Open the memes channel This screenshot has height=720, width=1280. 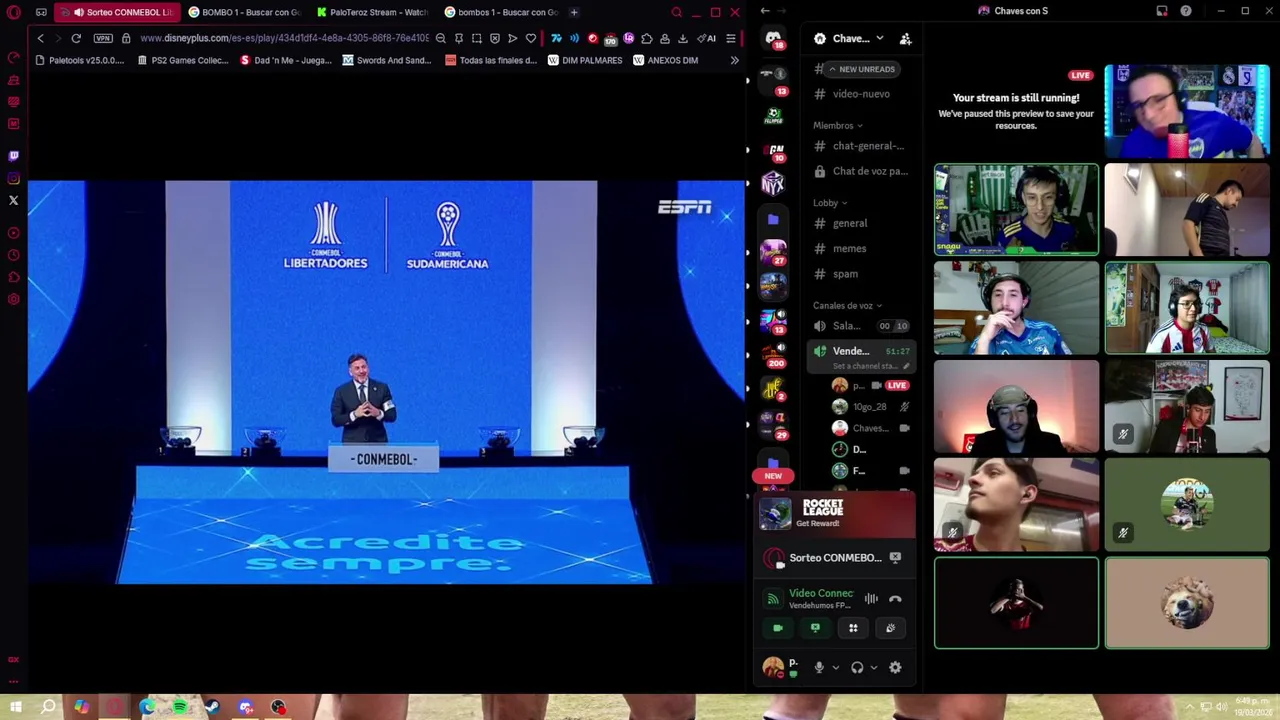click(861, 248)
